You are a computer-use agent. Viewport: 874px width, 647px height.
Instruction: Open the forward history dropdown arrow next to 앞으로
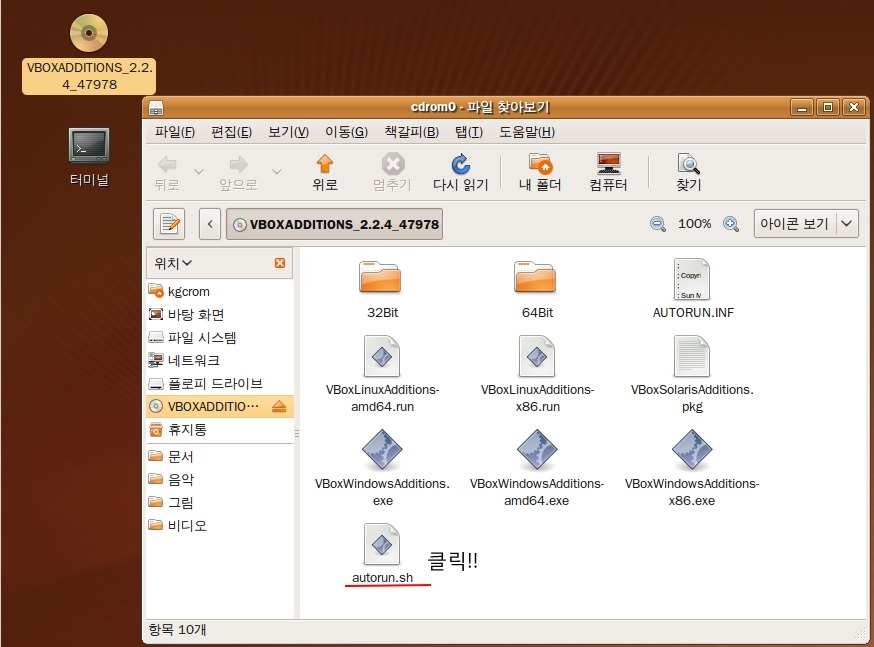point(276,172)
